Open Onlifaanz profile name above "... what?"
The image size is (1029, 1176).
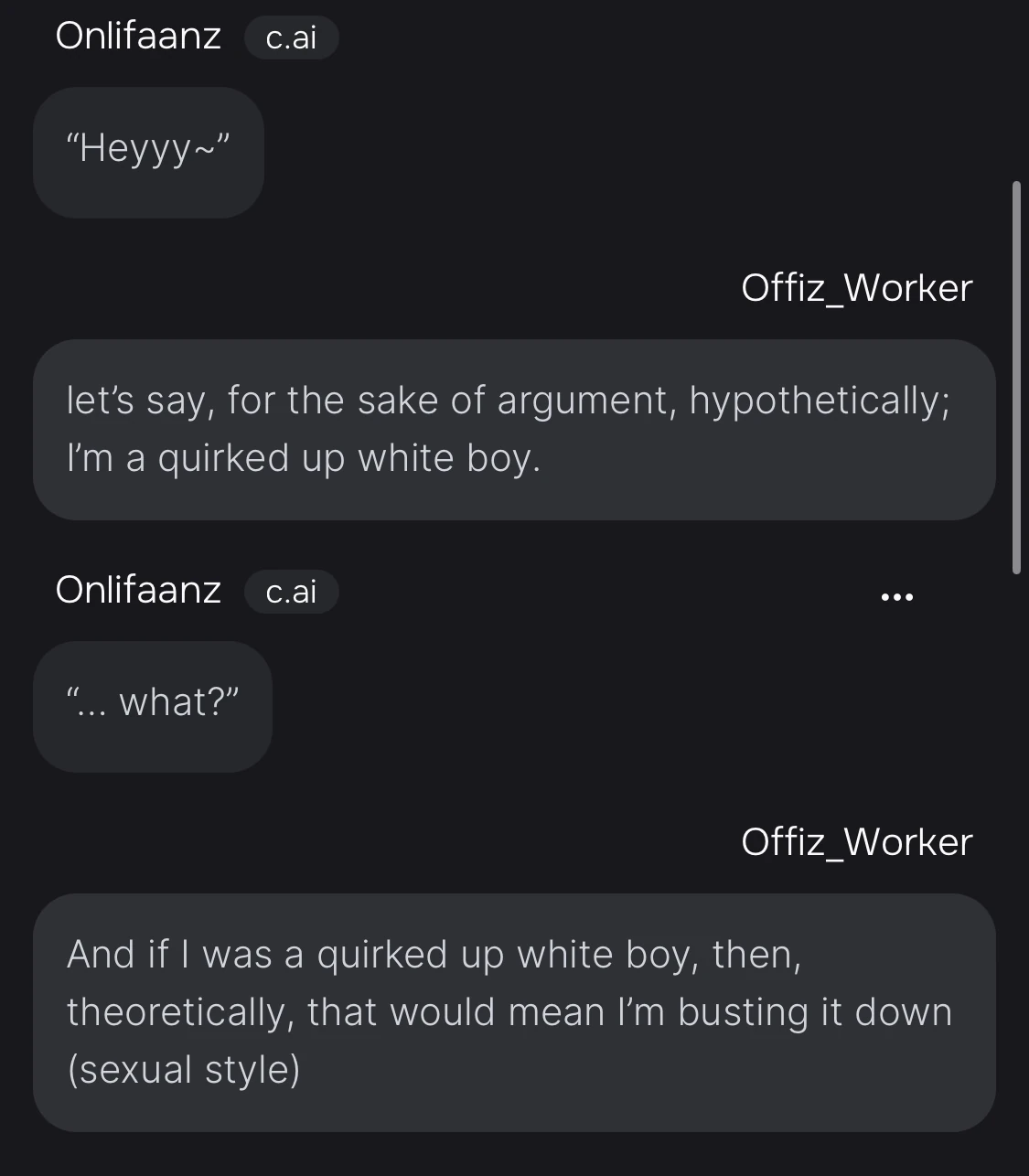point(138,590)
